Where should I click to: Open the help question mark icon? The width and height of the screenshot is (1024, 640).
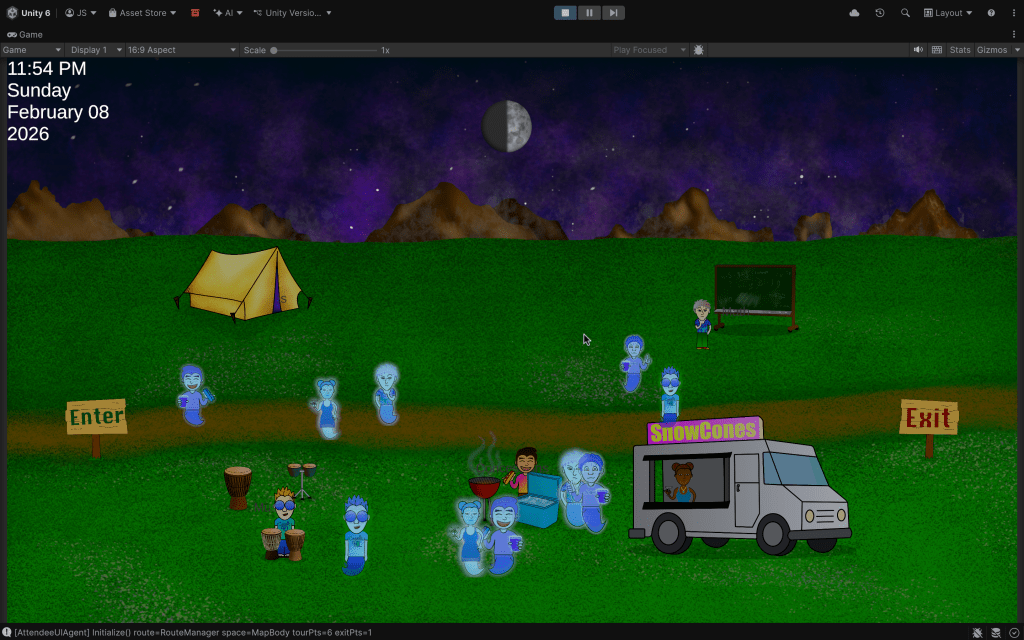(x=991, y=13)
